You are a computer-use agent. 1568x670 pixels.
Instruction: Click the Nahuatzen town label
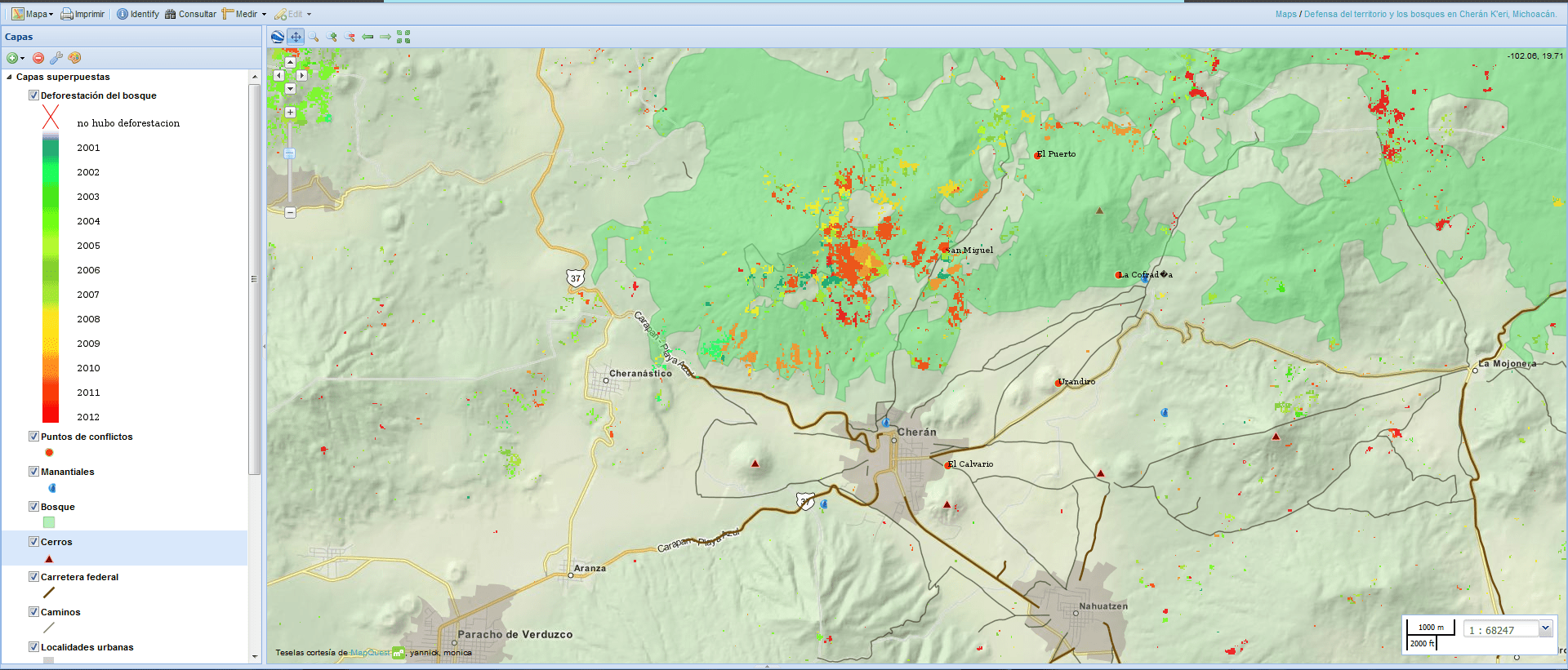(x=1103, y=606)
